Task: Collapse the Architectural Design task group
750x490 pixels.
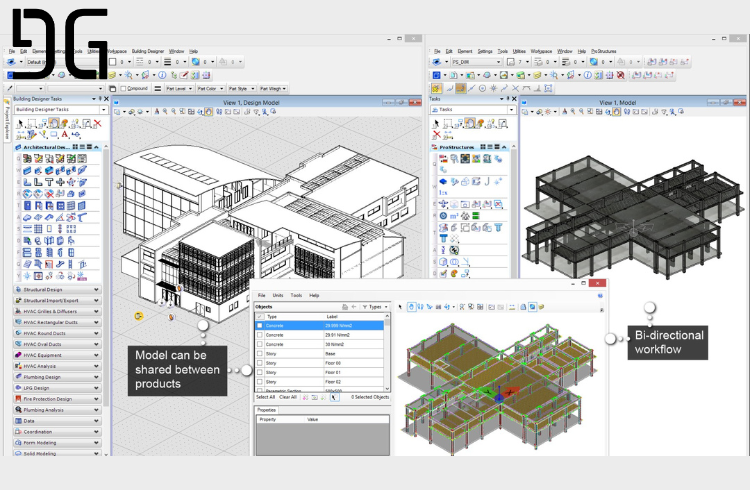Action: [96, 147]
